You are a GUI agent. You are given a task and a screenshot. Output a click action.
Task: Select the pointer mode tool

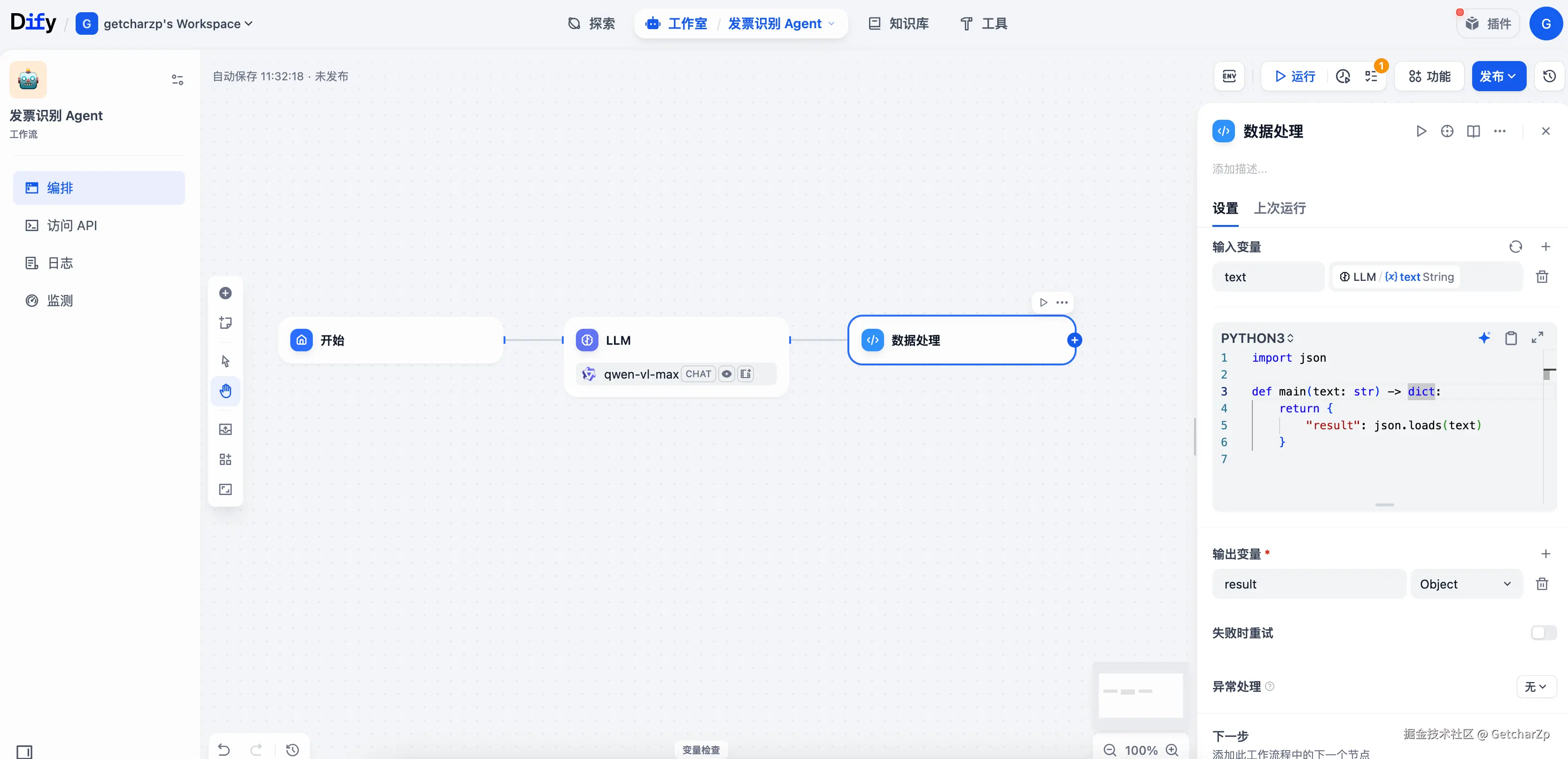point(225,361)
